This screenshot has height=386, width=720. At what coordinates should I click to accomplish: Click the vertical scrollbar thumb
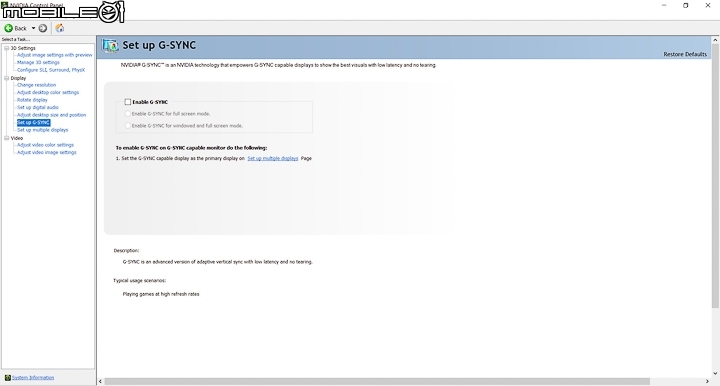point(715,176)
